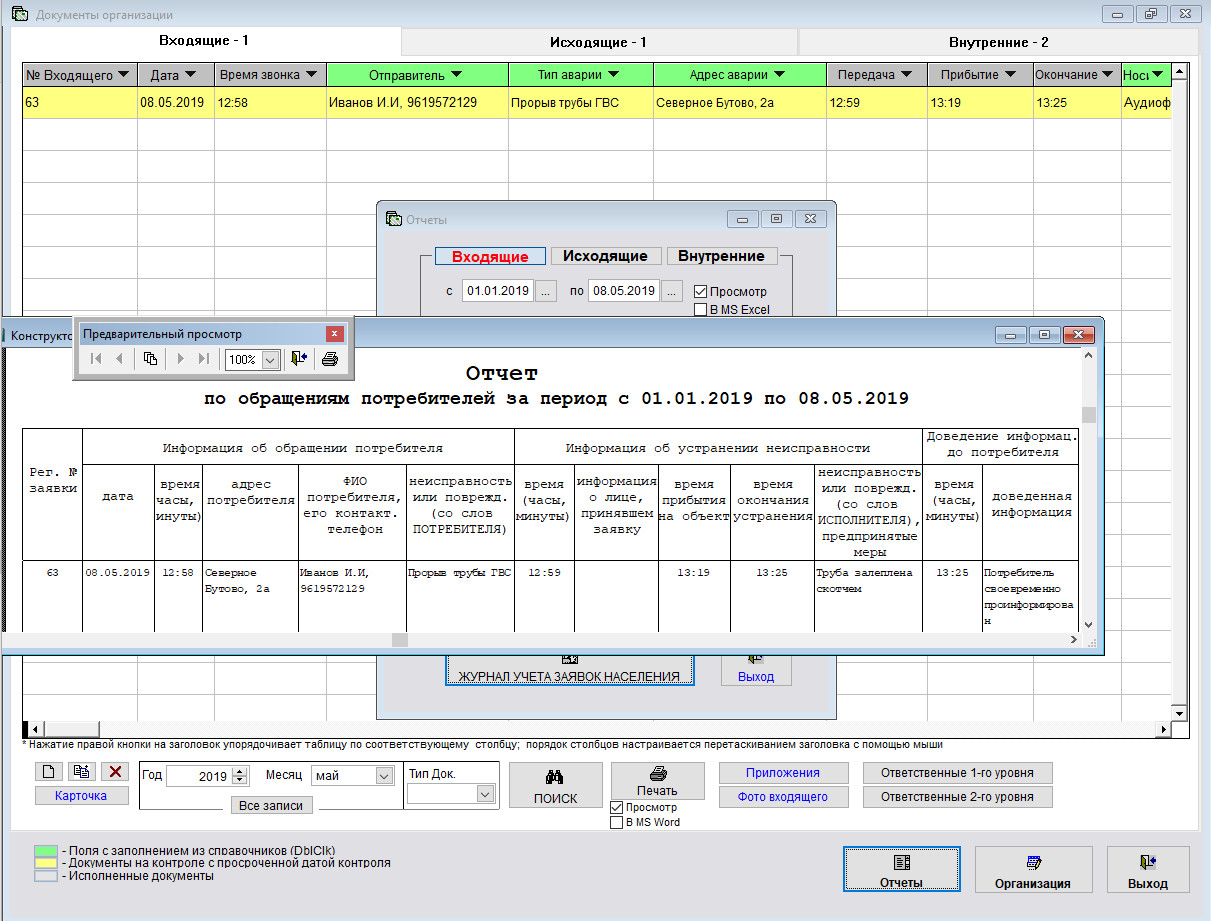Toggle Просмотр checkbox under Печать
The width and height of the screenshot is (1211, 921).
[x=616, y=807]
